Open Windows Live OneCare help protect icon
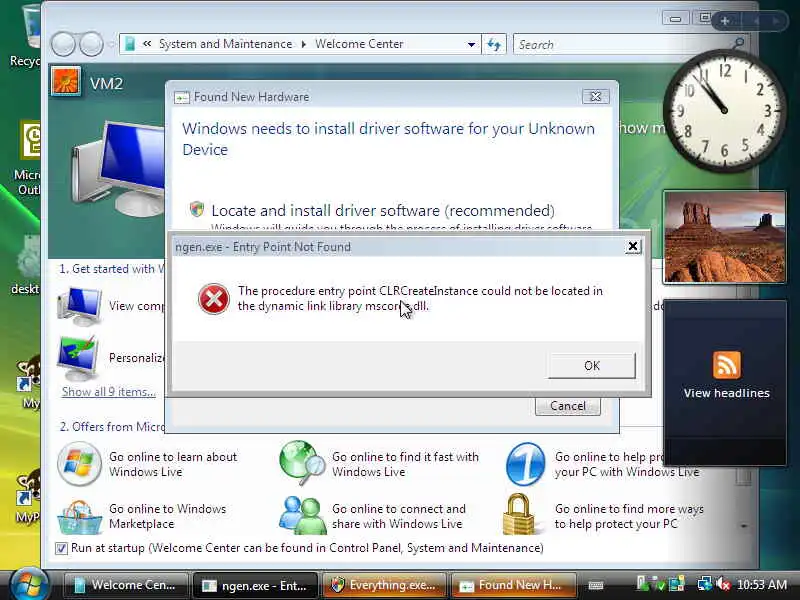The height and width of the screenshot is (600, 800). click(525, 464)
